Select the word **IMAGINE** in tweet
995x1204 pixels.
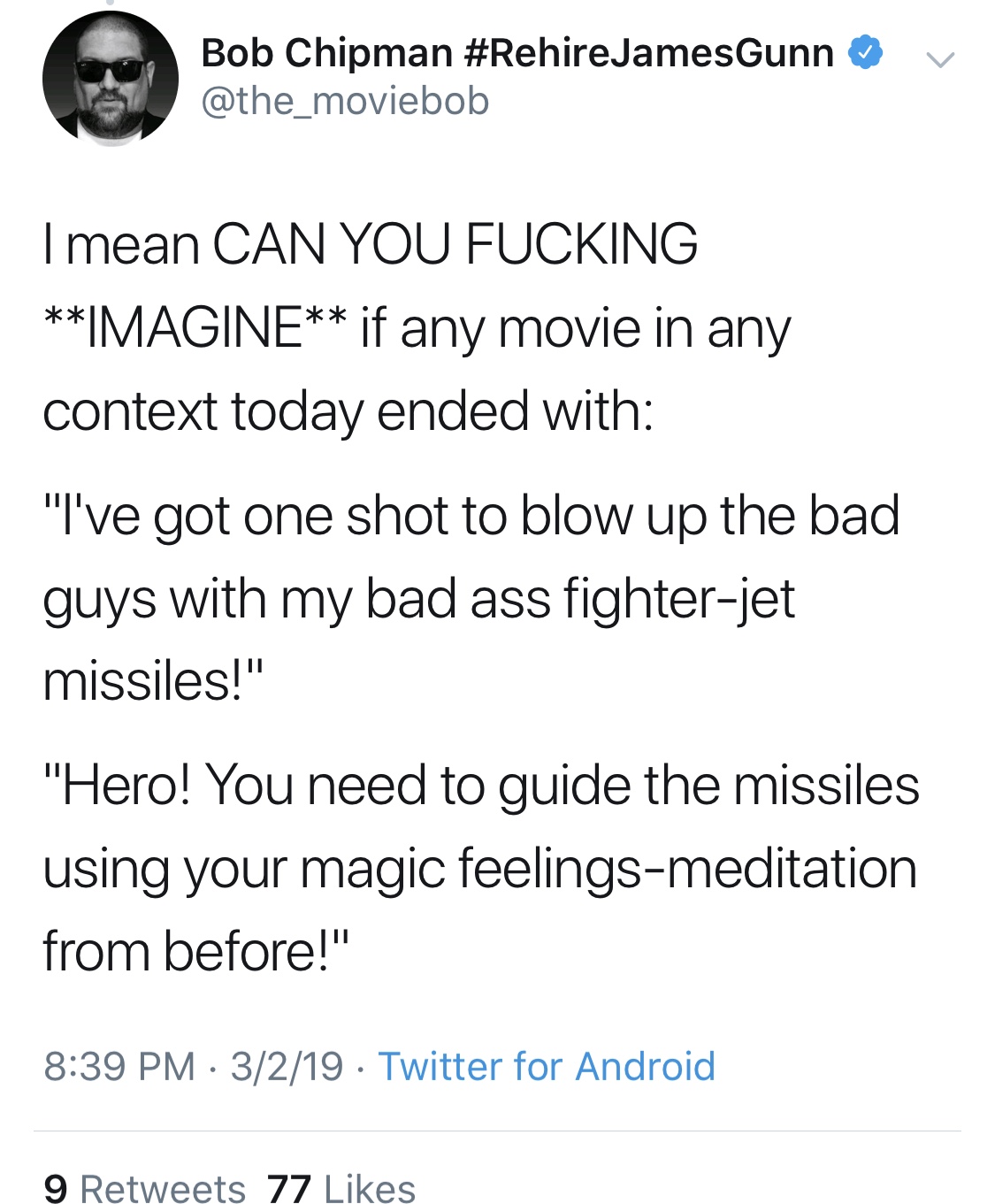coord(195,327)
